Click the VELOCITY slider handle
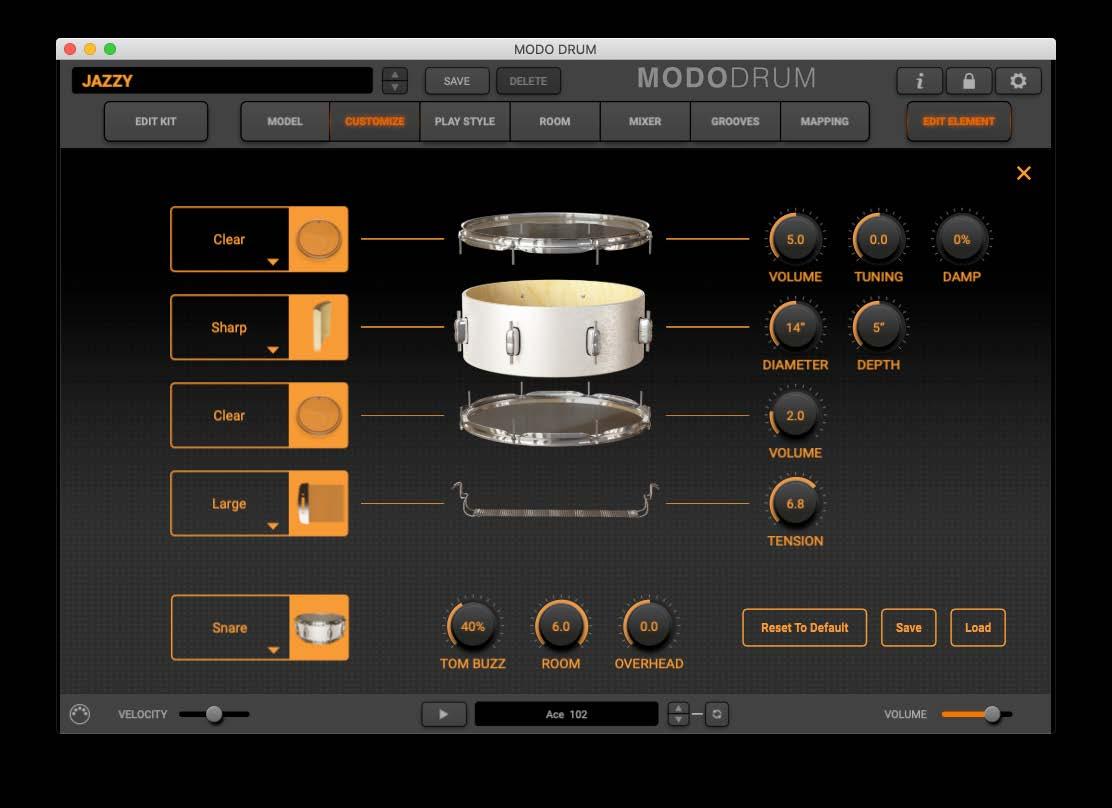 pyautogui.click(x=213, y=714)
